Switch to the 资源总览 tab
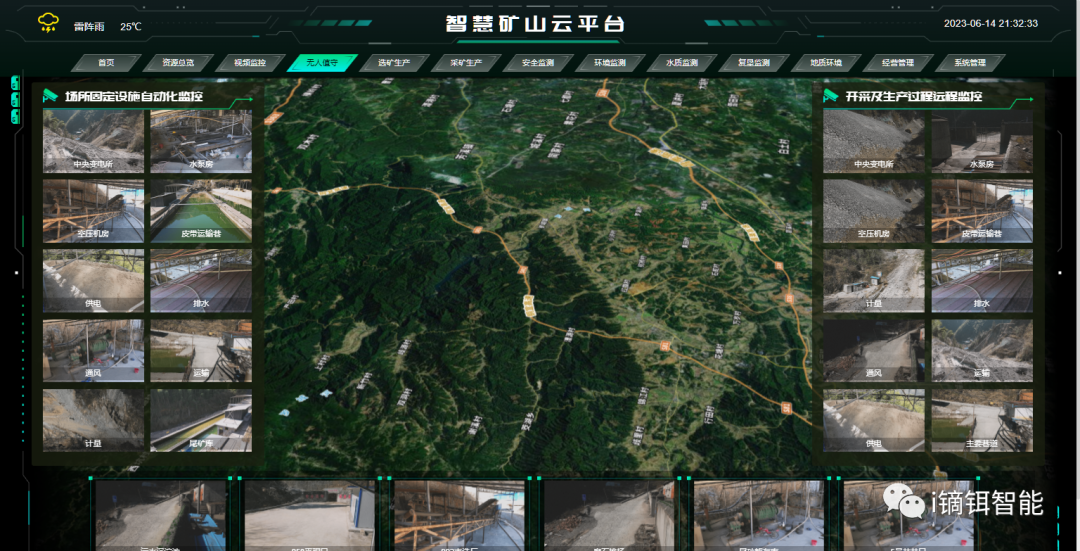 tap(178, 63)
